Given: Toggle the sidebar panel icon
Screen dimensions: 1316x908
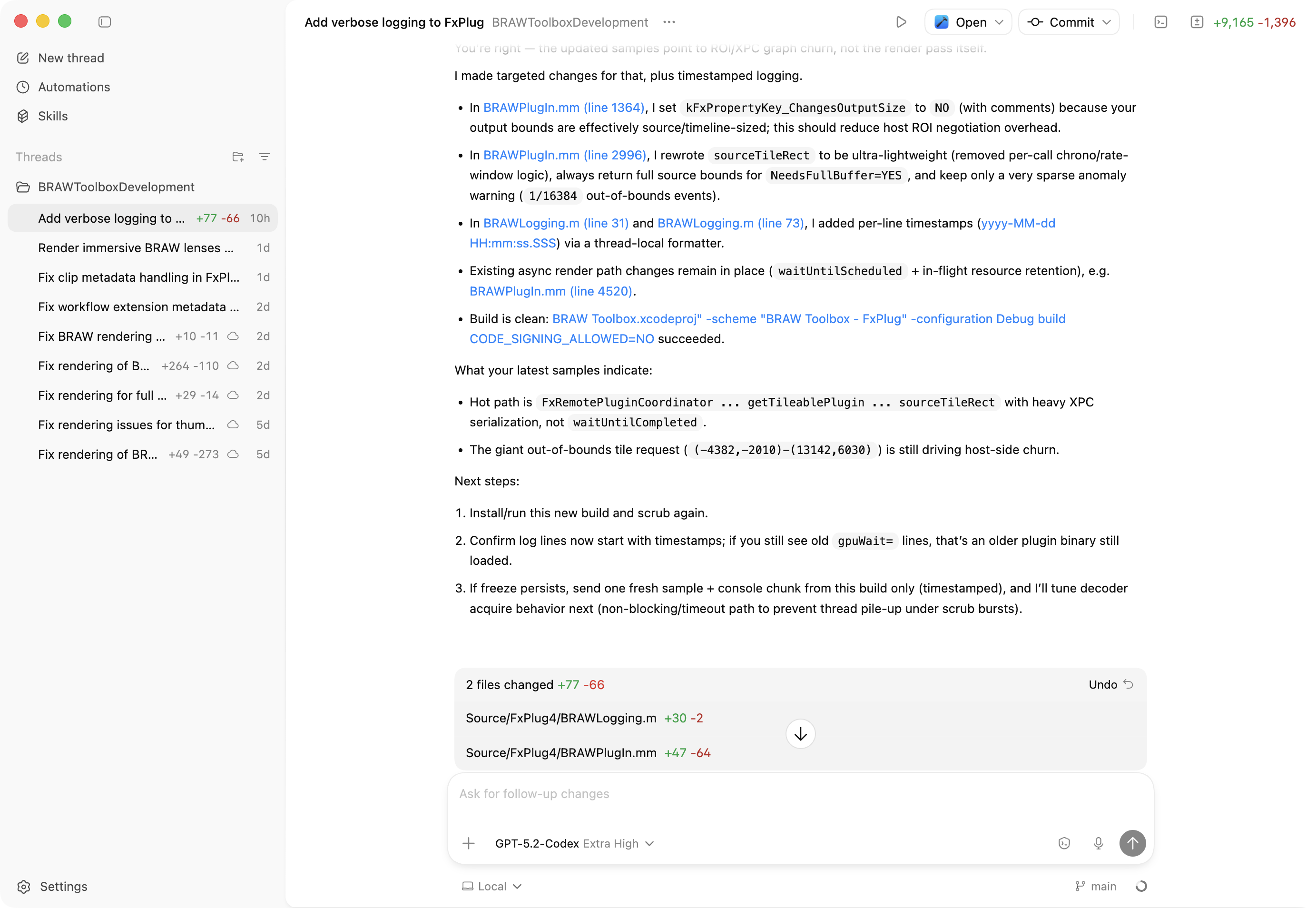Looking at the screenshot, I should tap(105, 21).
